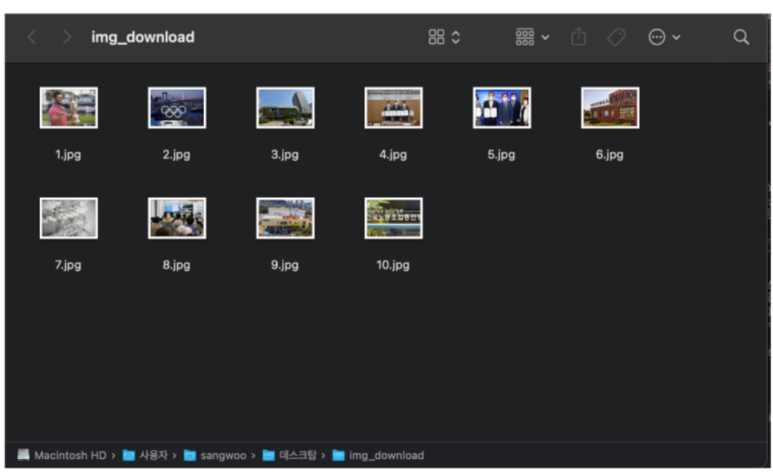773x476 pixels.
Task: Expand the group-by dropdown arrow
Action: [545, 37]
